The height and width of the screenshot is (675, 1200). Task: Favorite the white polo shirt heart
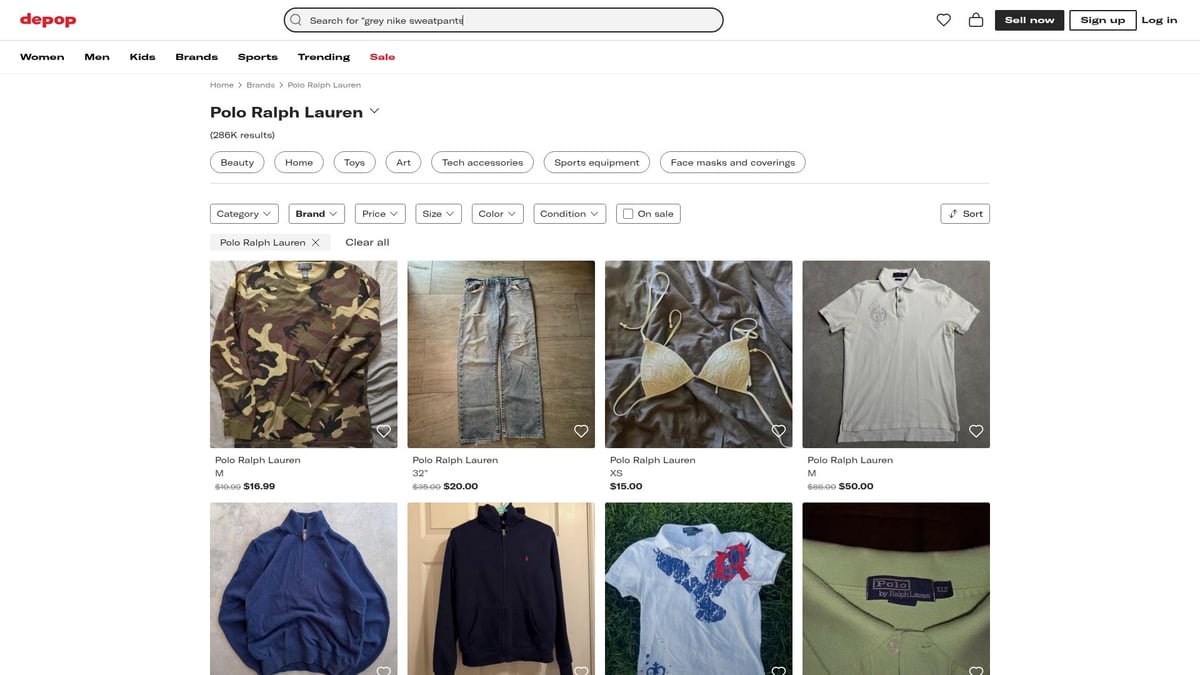tap(976, 431)
